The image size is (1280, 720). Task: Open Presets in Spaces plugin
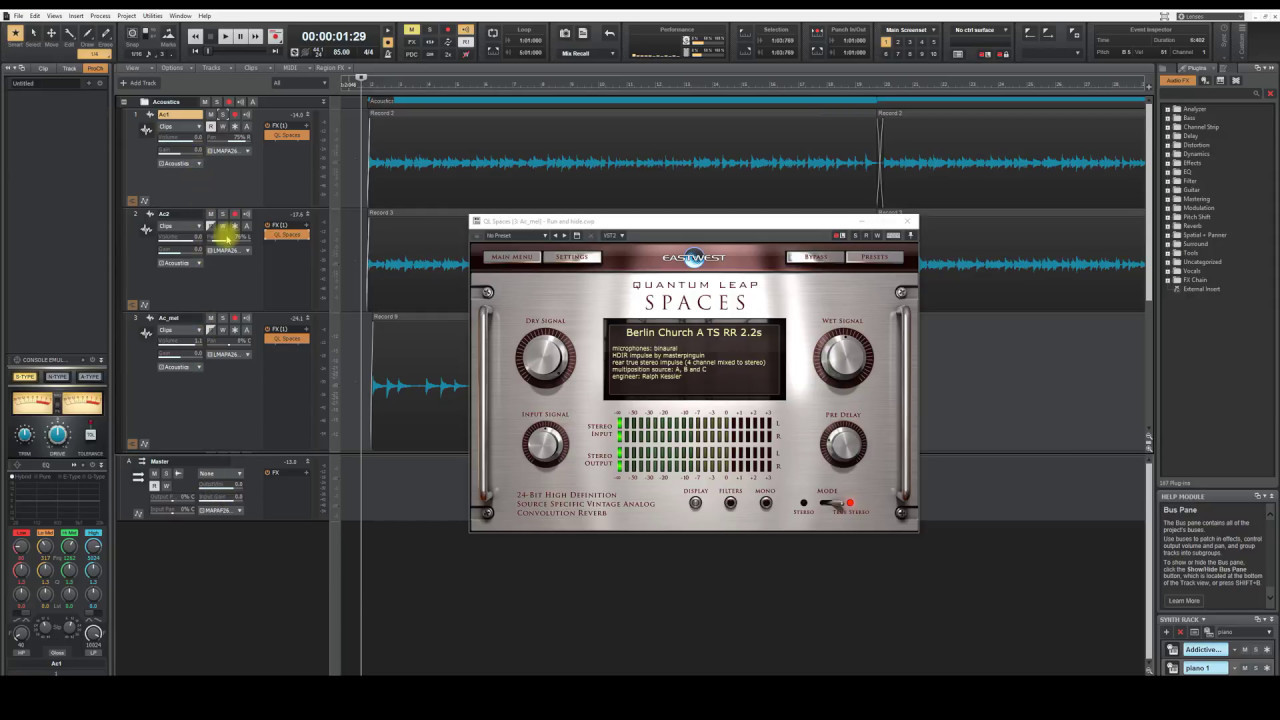pos(875,257)
